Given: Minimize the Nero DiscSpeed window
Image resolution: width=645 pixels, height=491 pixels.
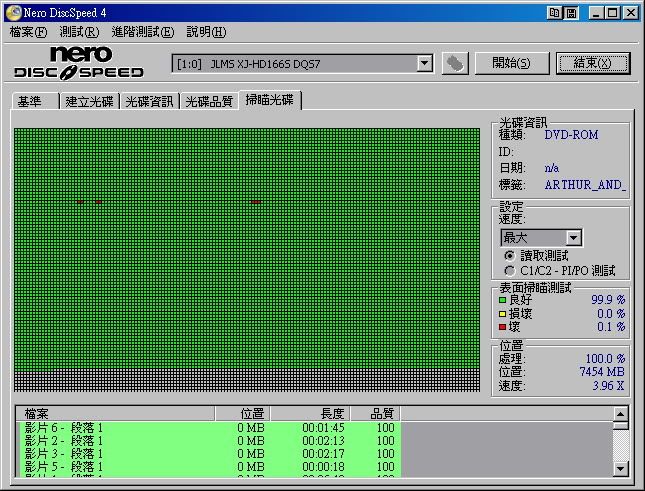Looking at the screenshot, I should pyautogui.click(x=595, y=13).
